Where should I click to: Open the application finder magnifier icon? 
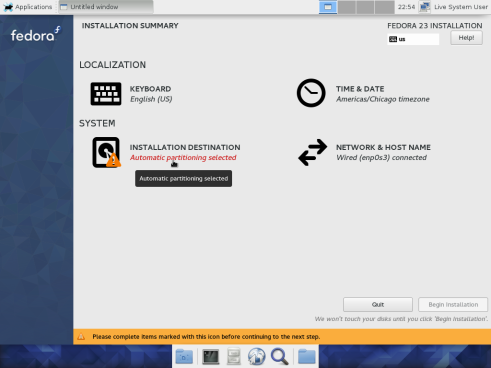tap(279, 356)
